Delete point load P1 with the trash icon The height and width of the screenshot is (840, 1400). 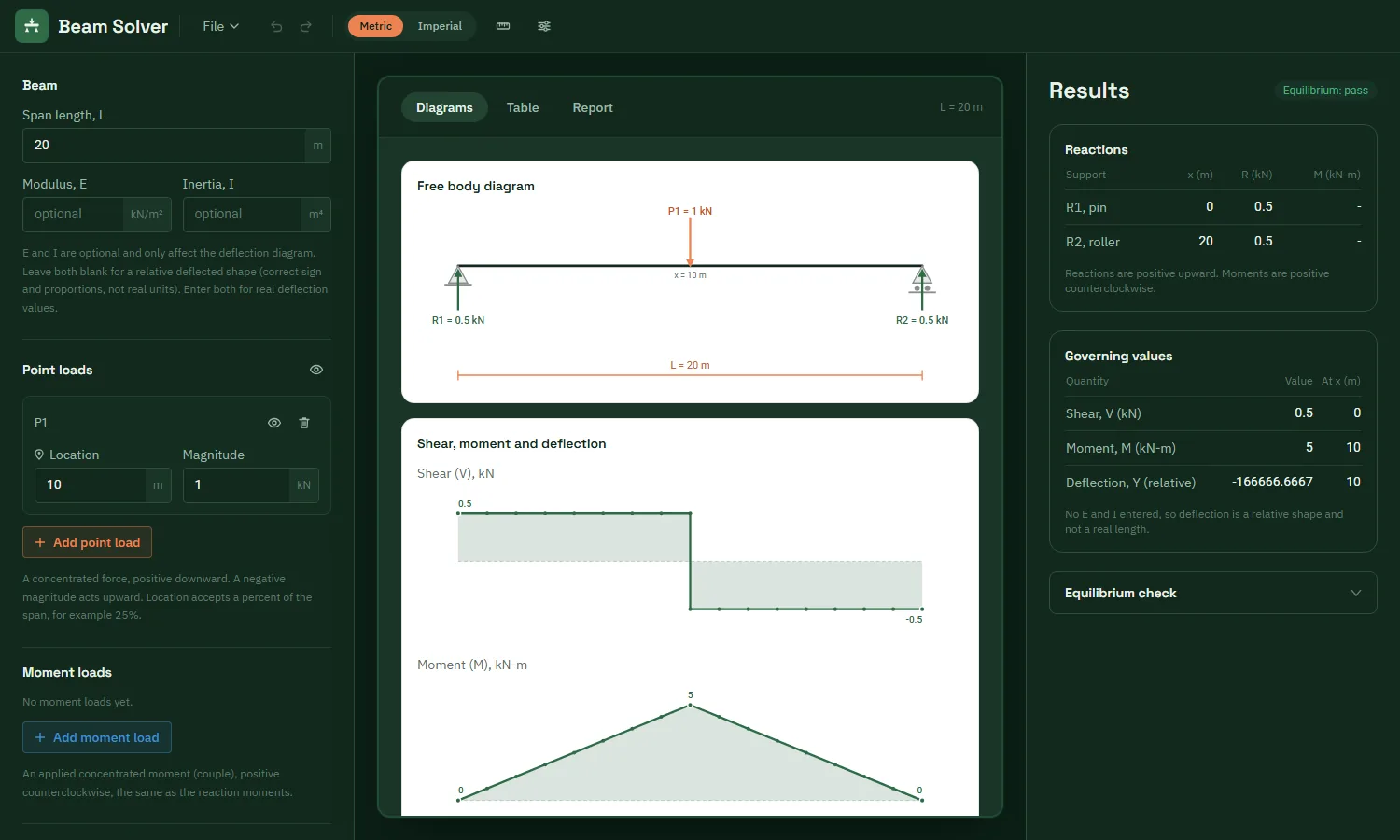tap(304, 423)
